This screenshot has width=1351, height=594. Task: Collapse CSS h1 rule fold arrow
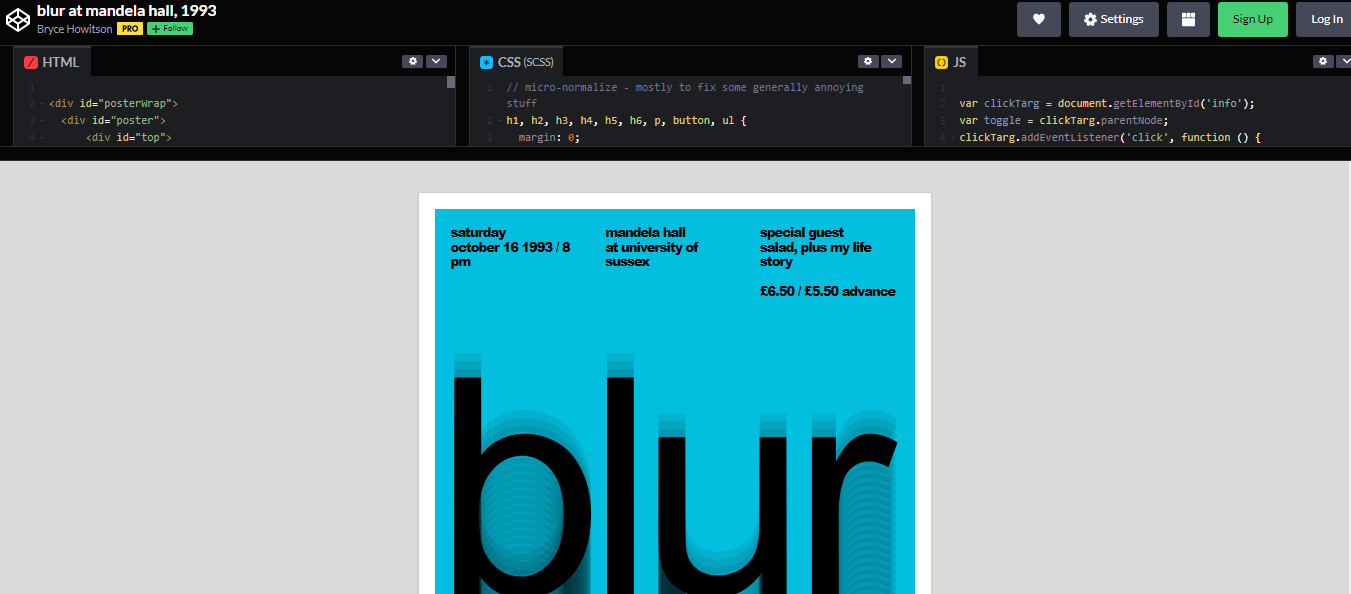498,121
